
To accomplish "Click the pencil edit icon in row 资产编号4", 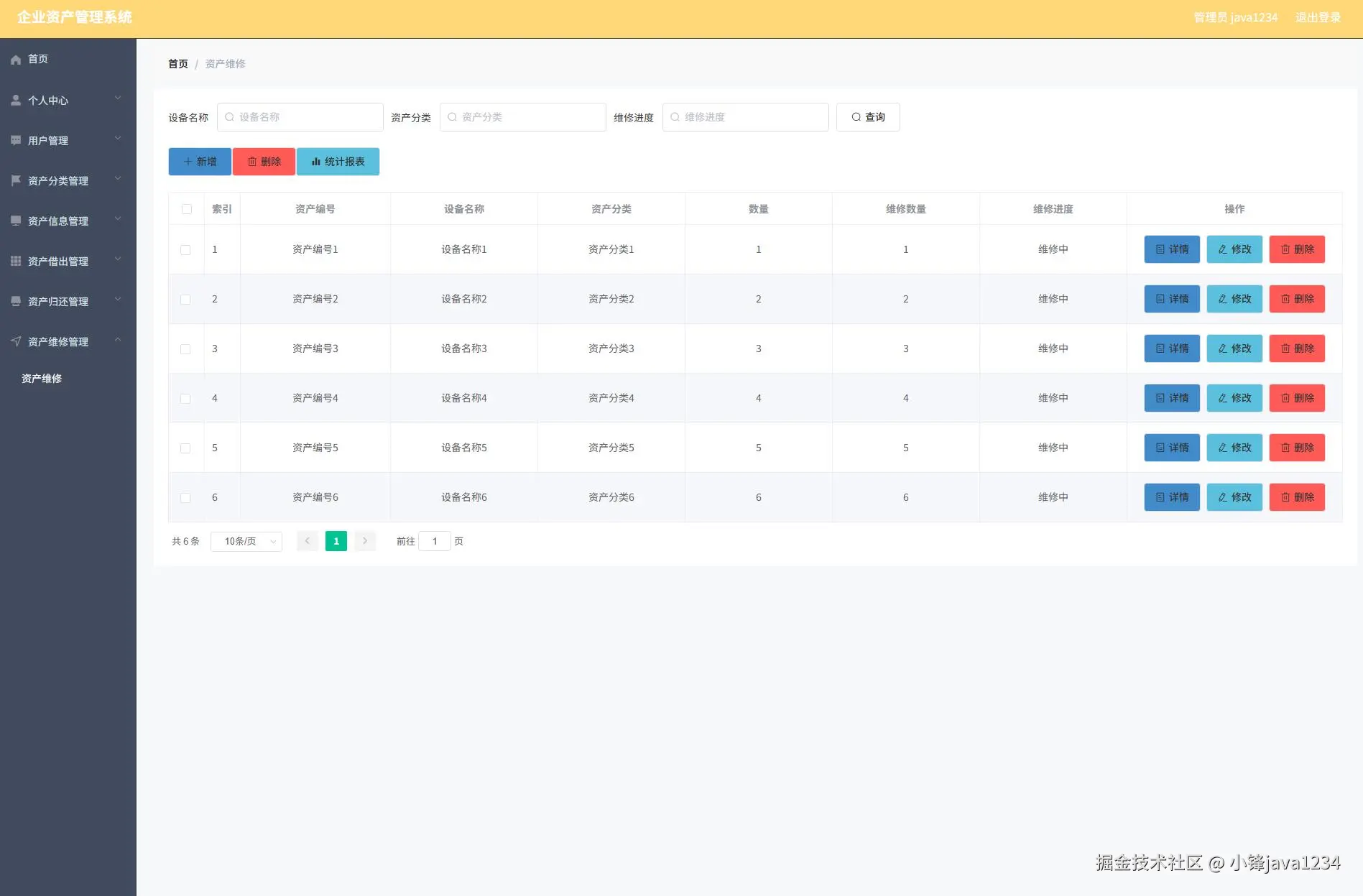I will coord(1222,398).
